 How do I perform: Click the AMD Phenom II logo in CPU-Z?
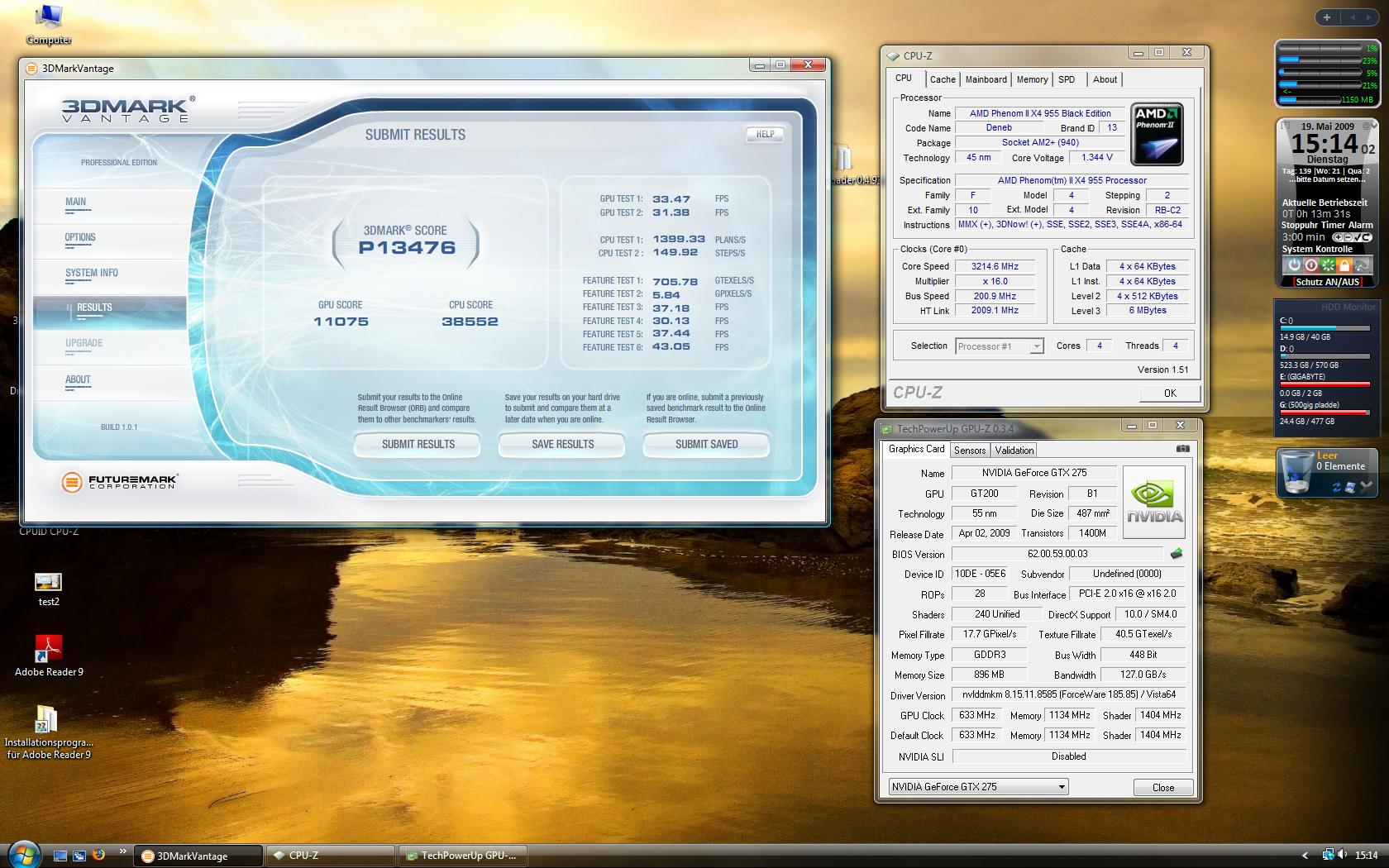pyautogui.click(x=1157, y=134)
